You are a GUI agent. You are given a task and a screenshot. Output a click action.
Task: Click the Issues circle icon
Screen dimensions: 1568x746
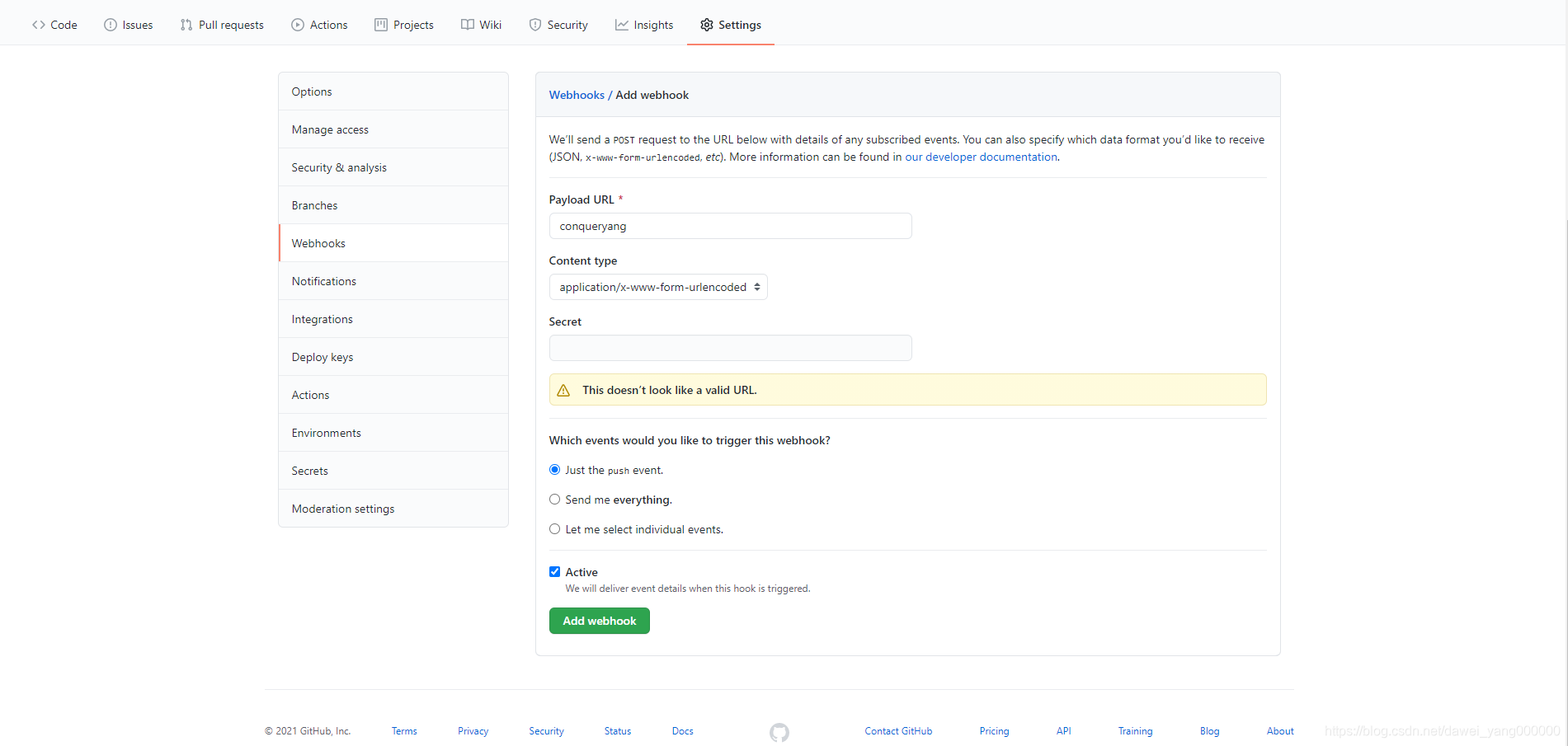pos(111,25)
